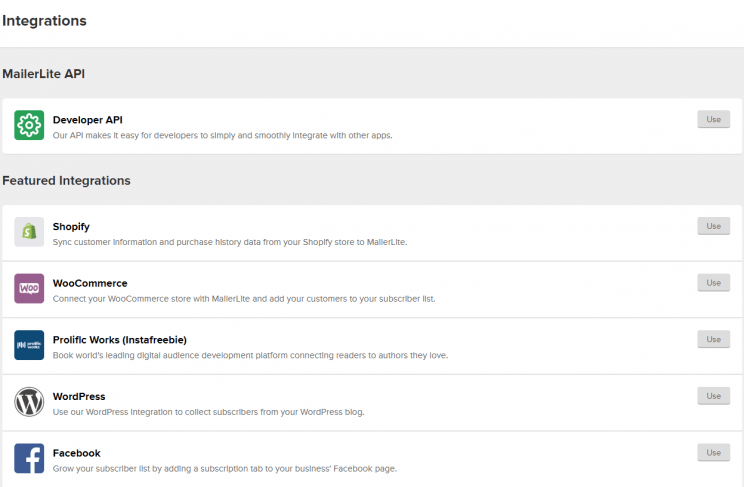The image size is (744, 487).
Task: Click the Shopify bag icon
Action: click(29, 232)
